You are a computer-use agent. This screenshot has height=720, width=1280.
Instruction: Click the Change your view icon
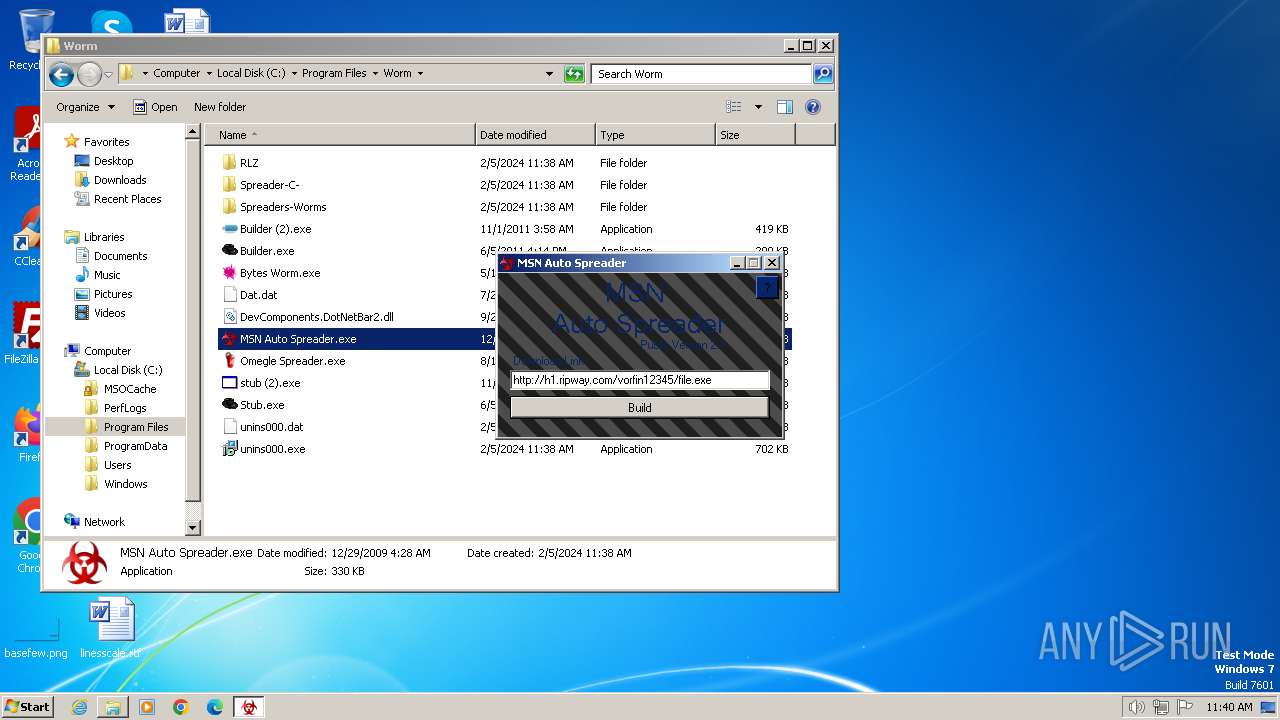coord(734,107)
